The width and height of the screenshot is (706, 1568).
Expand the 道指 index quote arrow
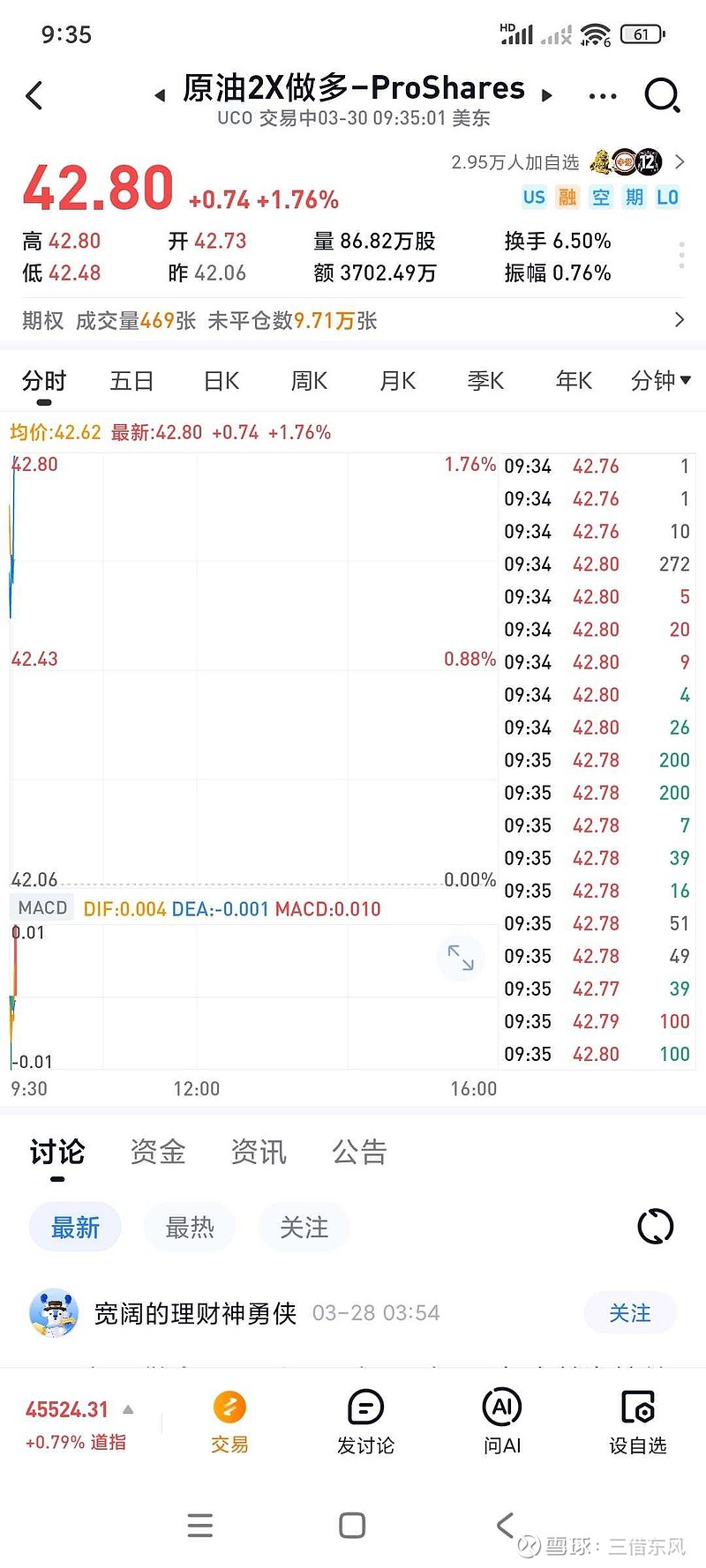click(128, 1409)
